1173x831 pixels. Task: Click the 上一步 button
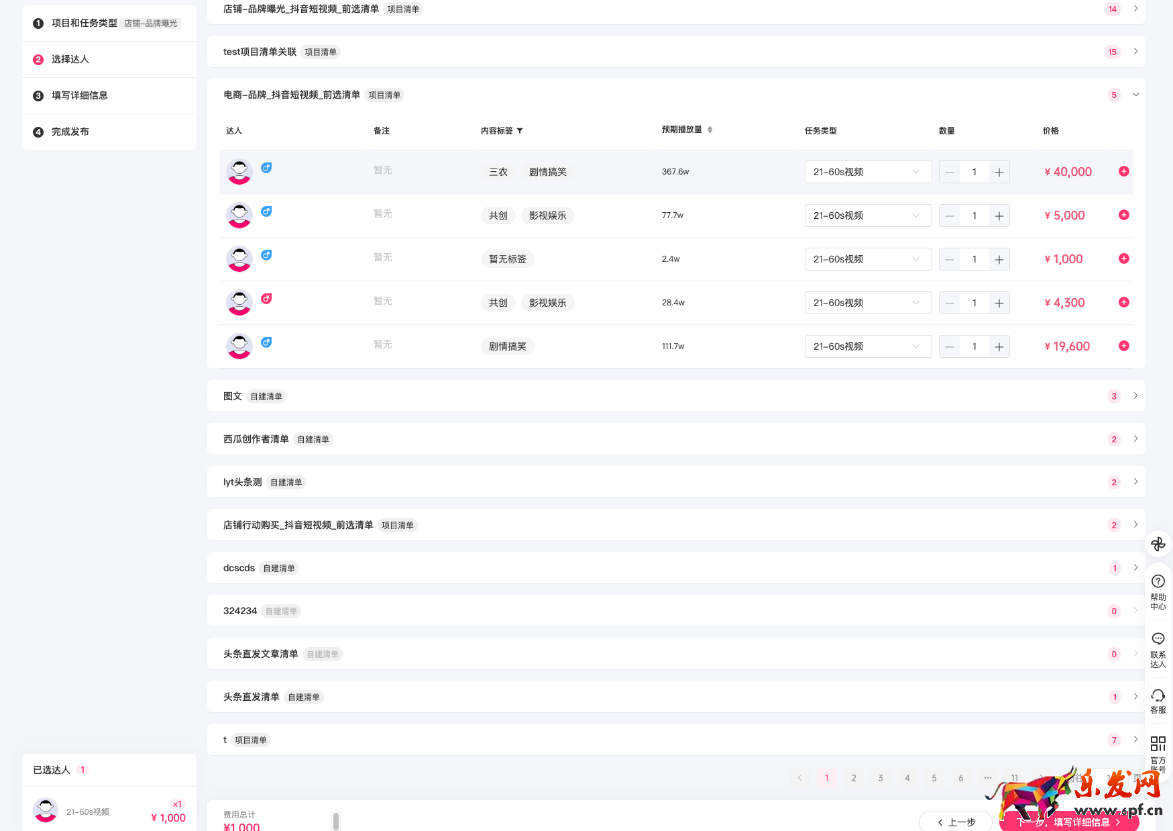point(955,822)
